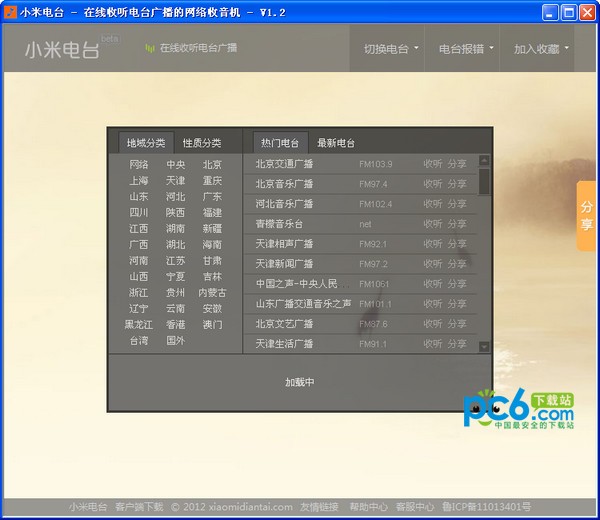Select the 天津 region category

[176, 181]
